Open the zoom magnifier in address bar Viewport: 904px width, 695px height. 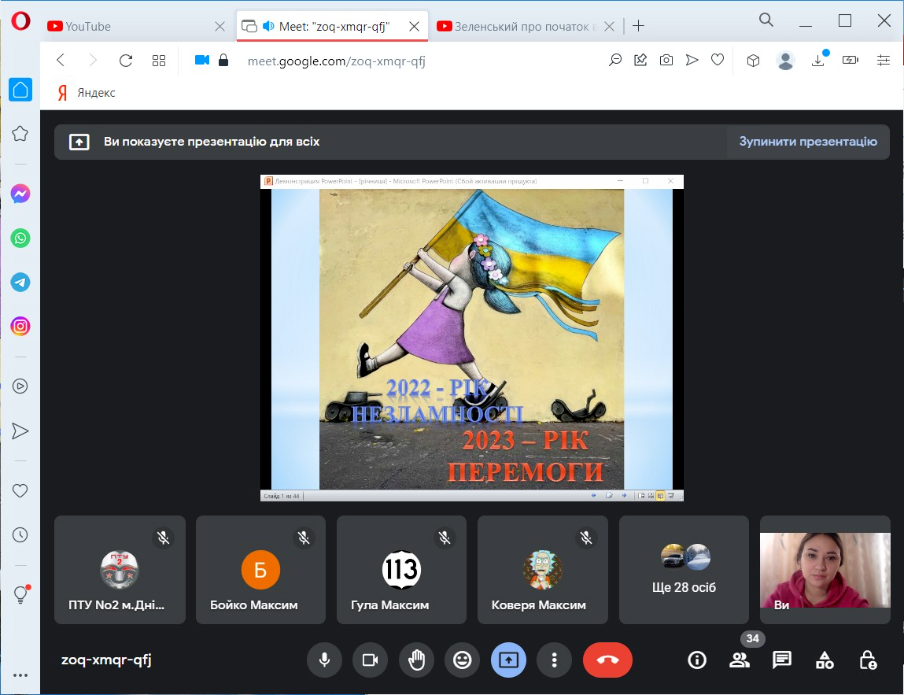pyautogui.click(x=615, y=60)
